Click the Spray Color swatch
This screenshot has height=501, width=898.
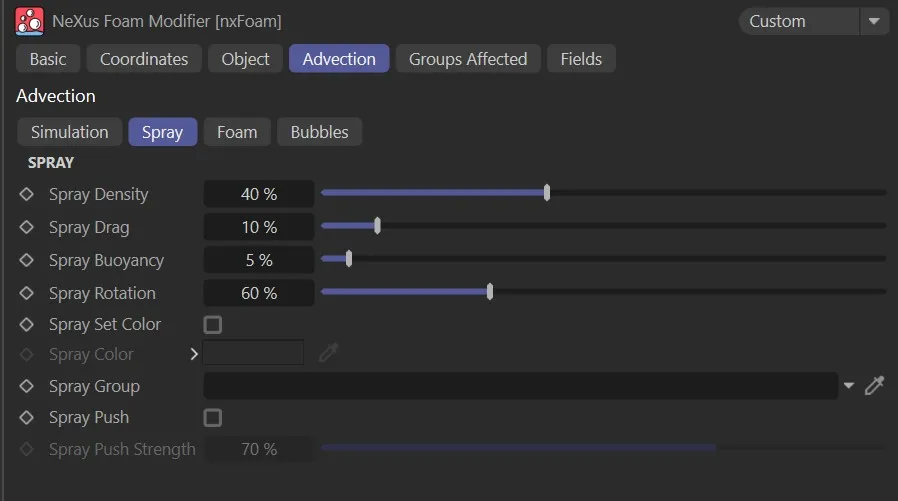(x=253, y=353)
